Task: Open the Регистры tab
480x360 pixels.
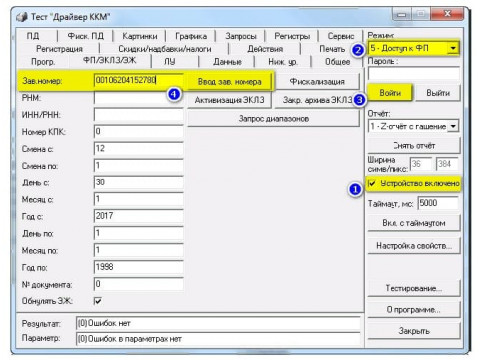Action: [x=292, y=36]
